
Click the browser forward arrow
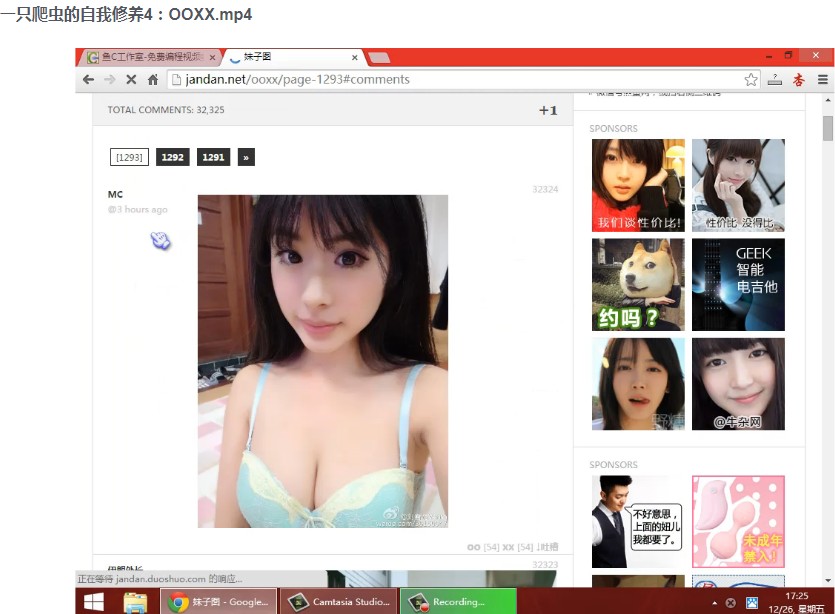[x=109, y=79]
